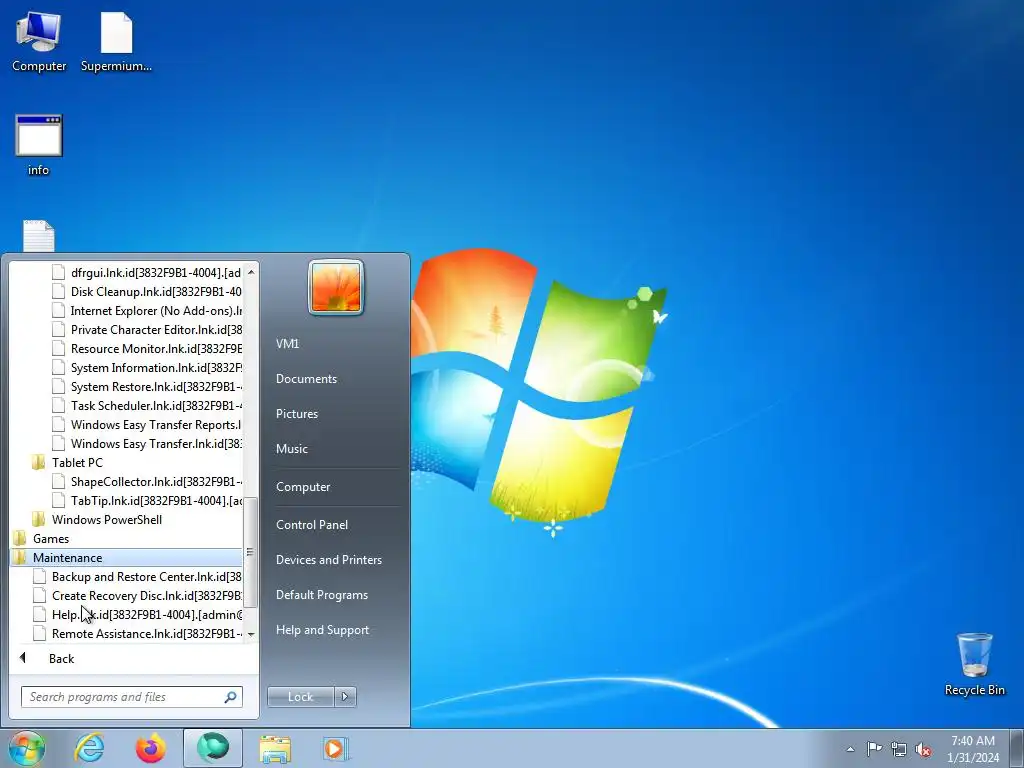Show hidden tray icons arrow
The image size is (1024, 768).
click(x=850, y=749)
